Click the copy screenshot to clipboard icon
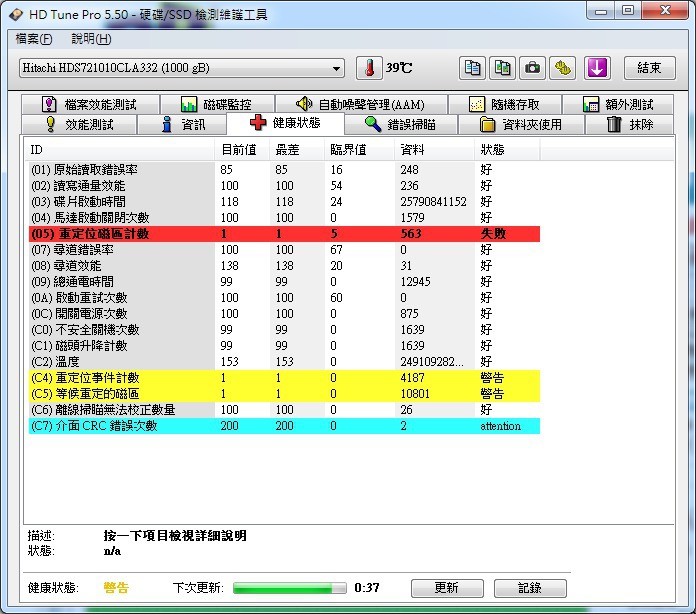The image size is (696, 614). pos(502,68)
